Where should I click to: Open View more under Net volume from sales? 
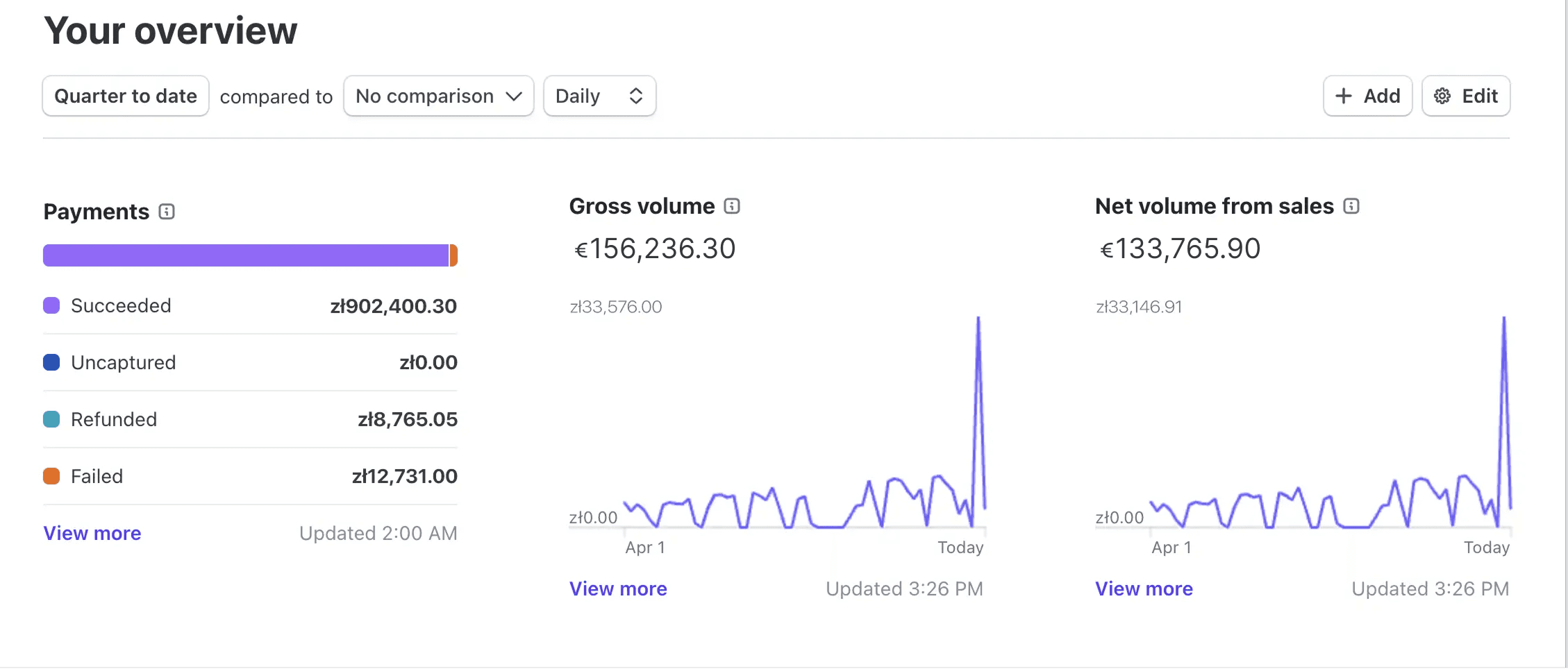1144,588
